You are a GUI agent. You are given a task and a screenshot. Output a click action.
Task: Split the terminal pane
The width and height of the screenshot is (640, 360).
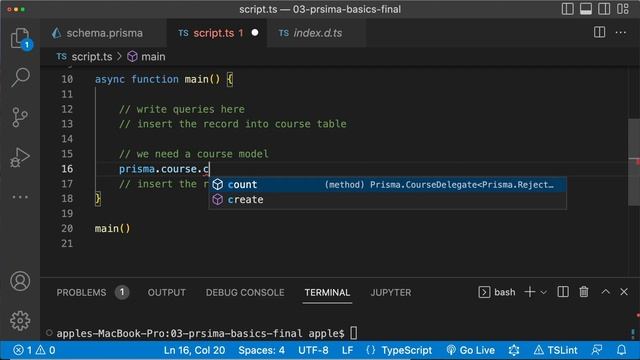click(563, 292)
